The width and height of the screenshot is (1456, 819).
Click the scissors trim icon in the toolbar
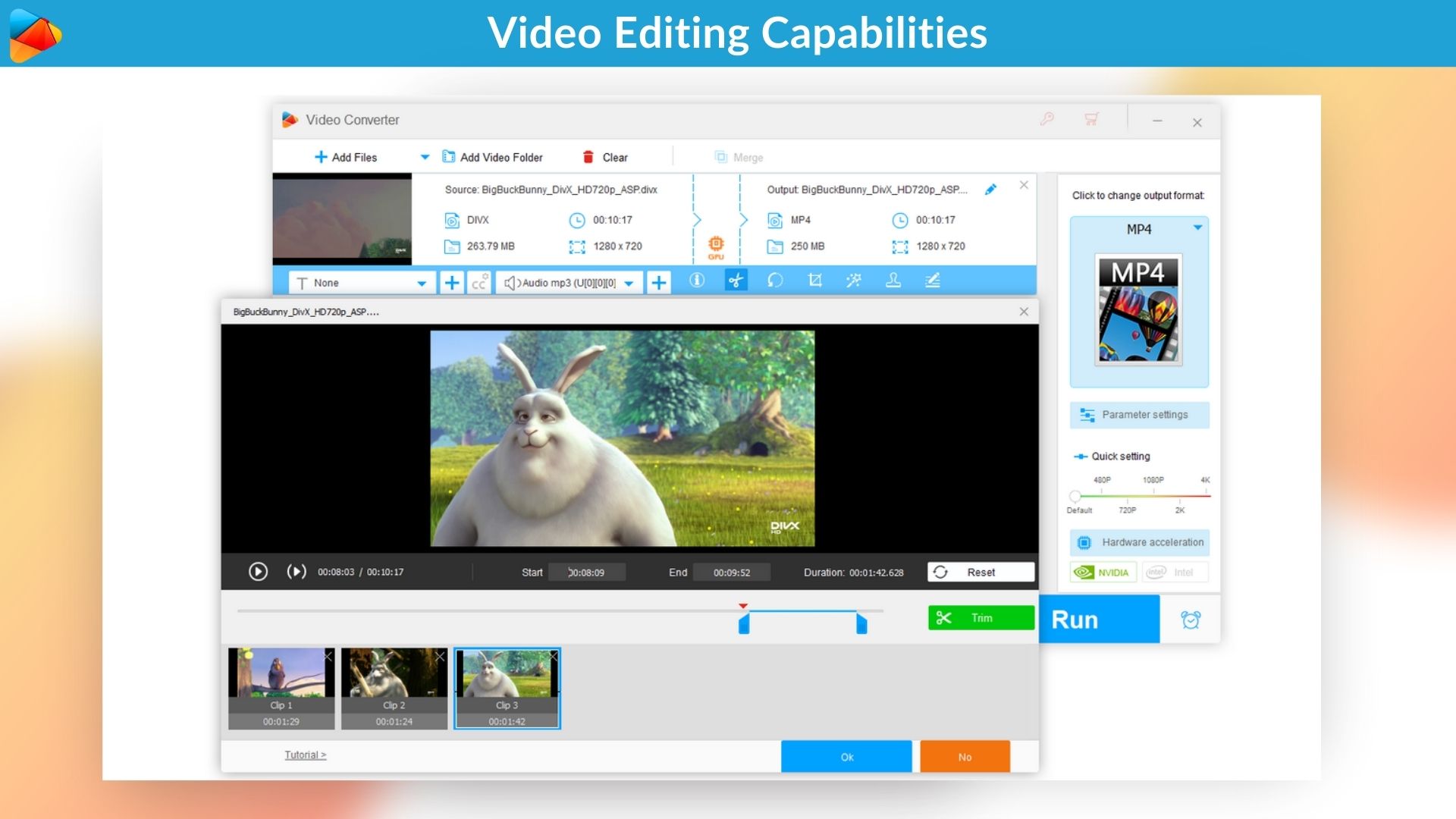(736, 281)
